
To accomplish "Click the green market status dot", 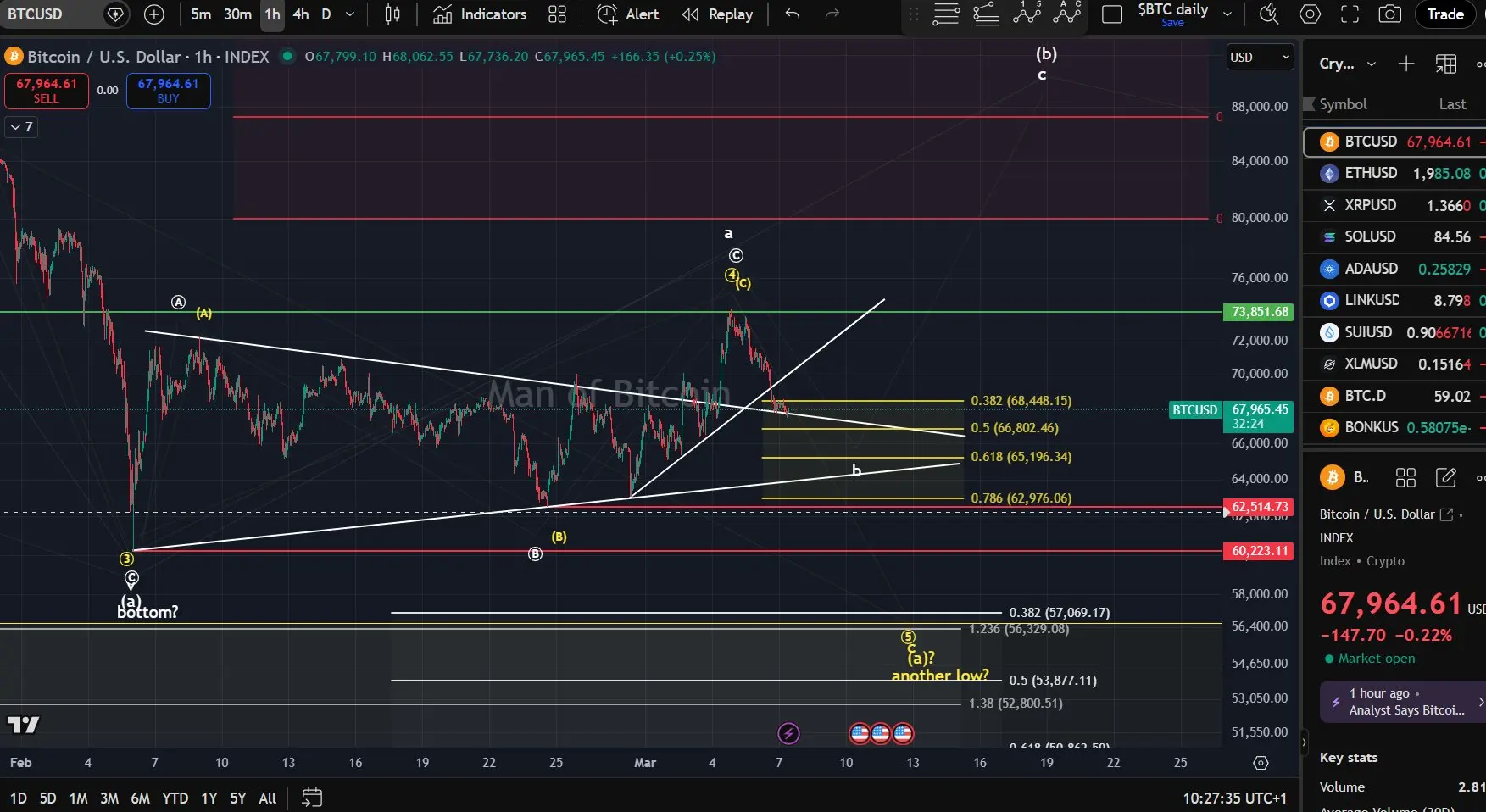I will [287, 57].
